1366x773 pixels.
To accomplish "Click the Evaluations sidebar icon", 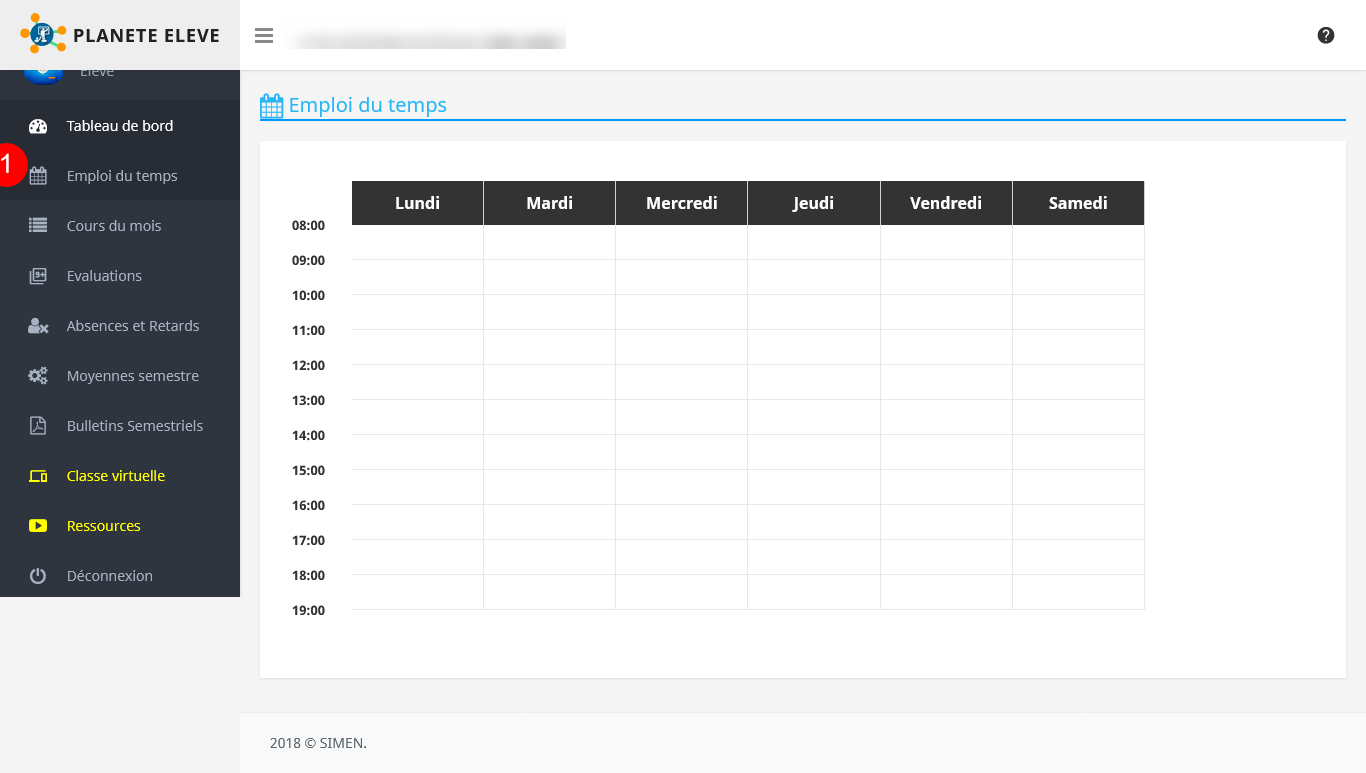I will coord(38,276).
